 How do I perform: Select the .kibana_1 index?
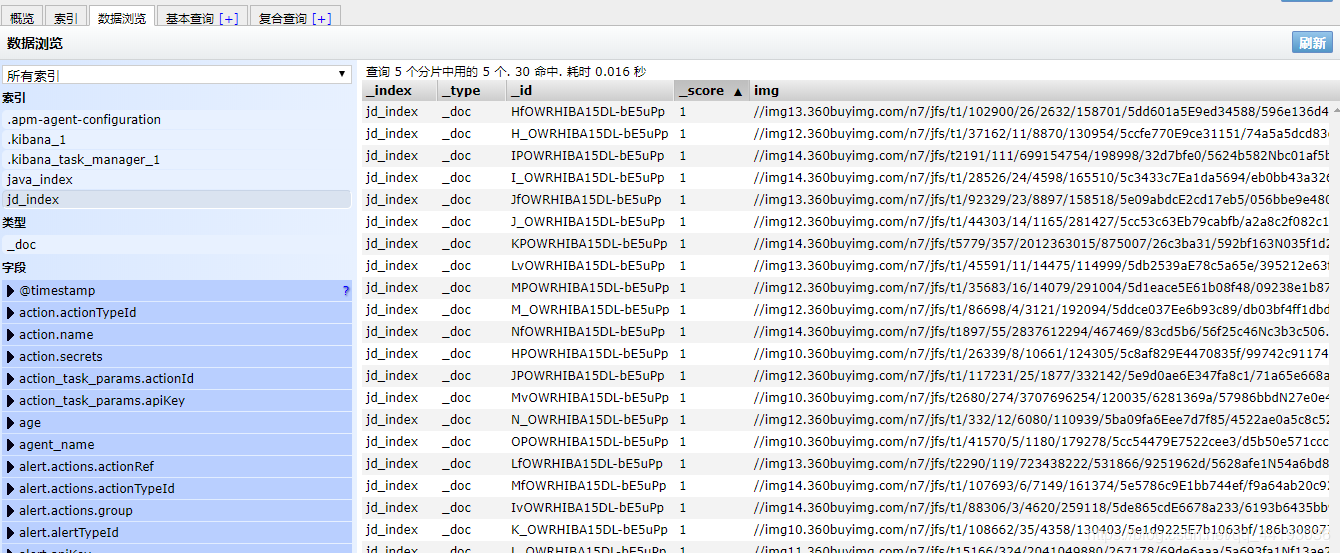[176, 139]
